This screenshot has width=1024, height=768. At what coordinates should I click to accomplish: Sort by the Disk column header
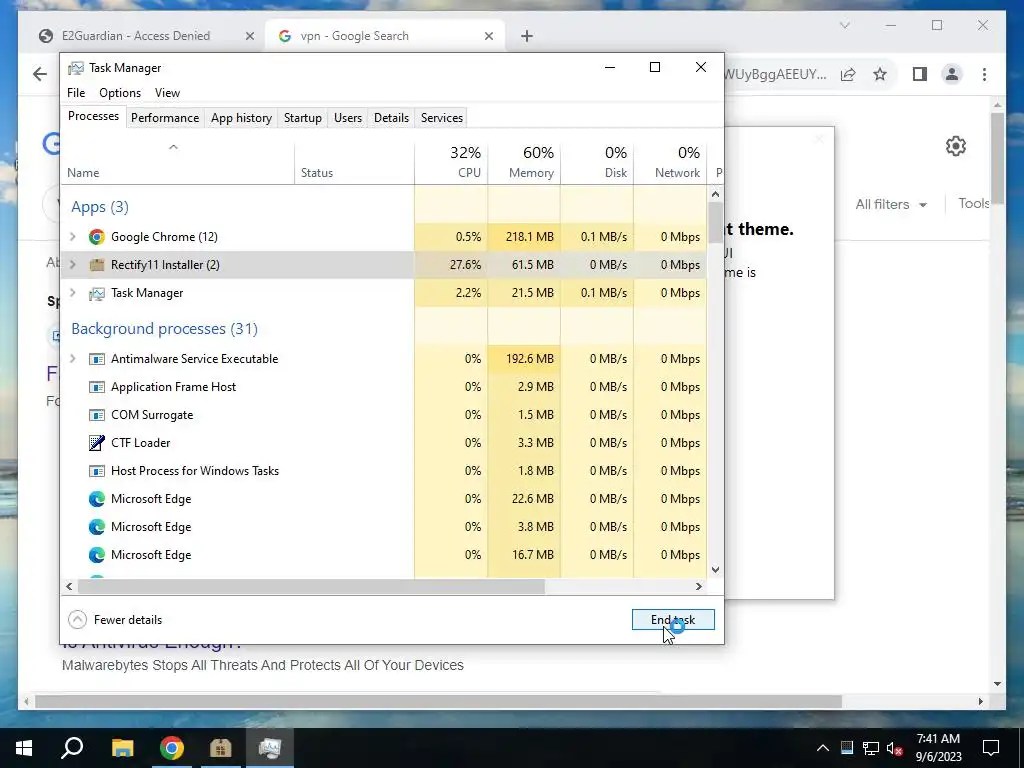point(597,162)
